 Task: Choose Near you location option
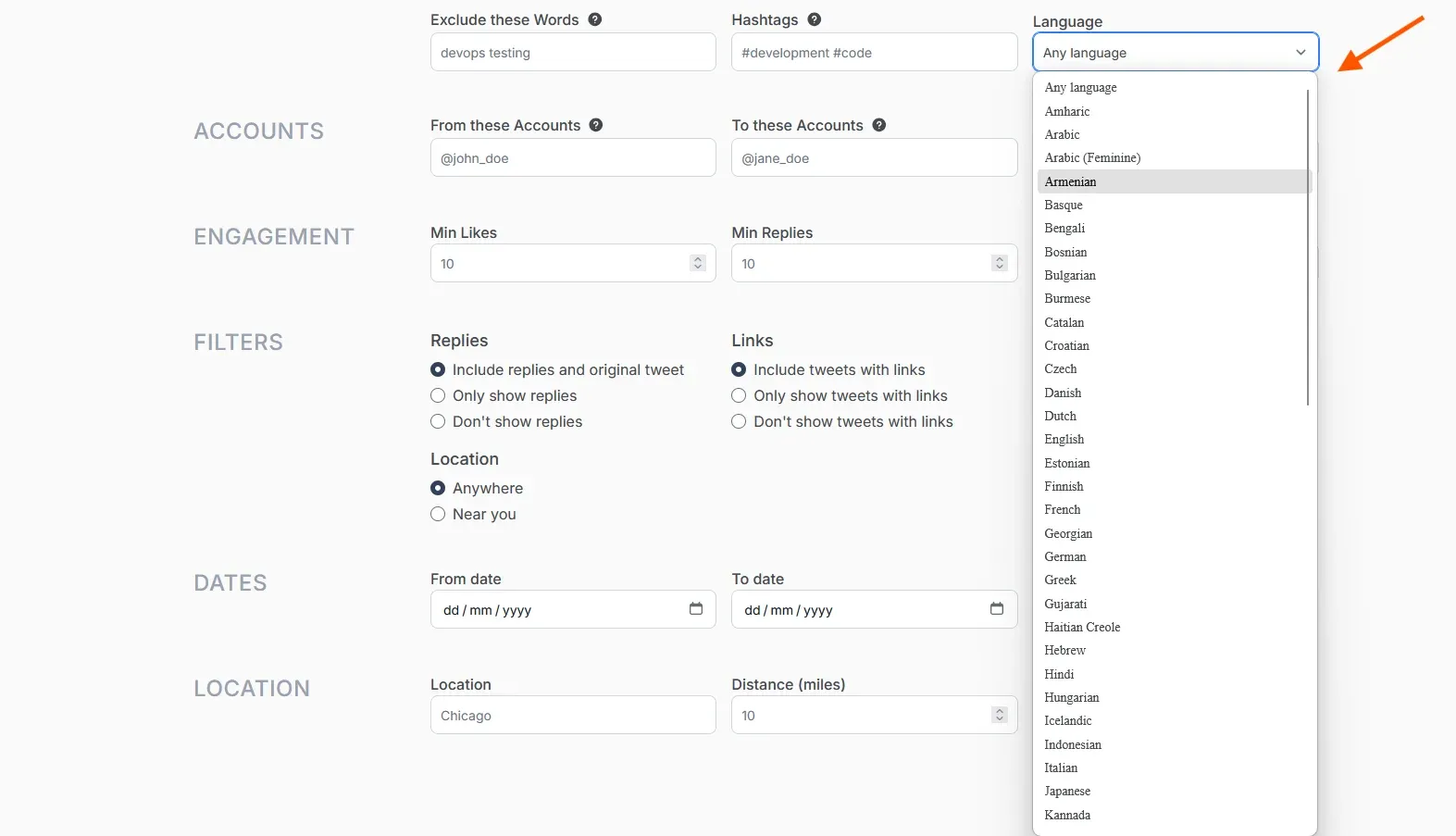[x=438, y=514]
